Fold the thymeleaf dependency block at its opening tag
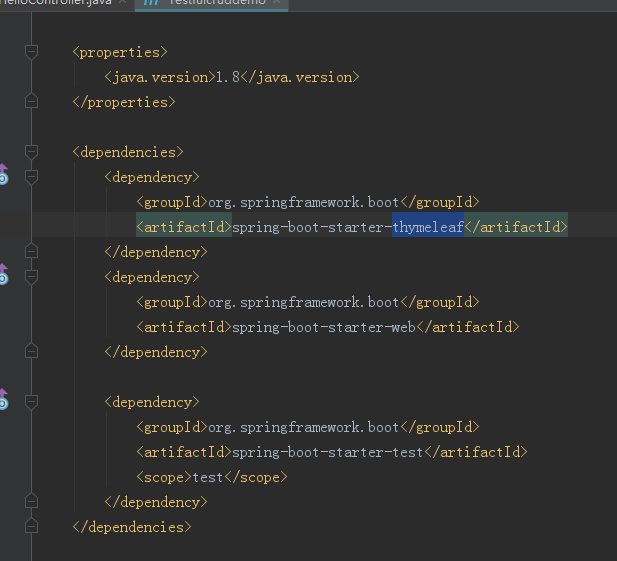 tap(31, 177)
